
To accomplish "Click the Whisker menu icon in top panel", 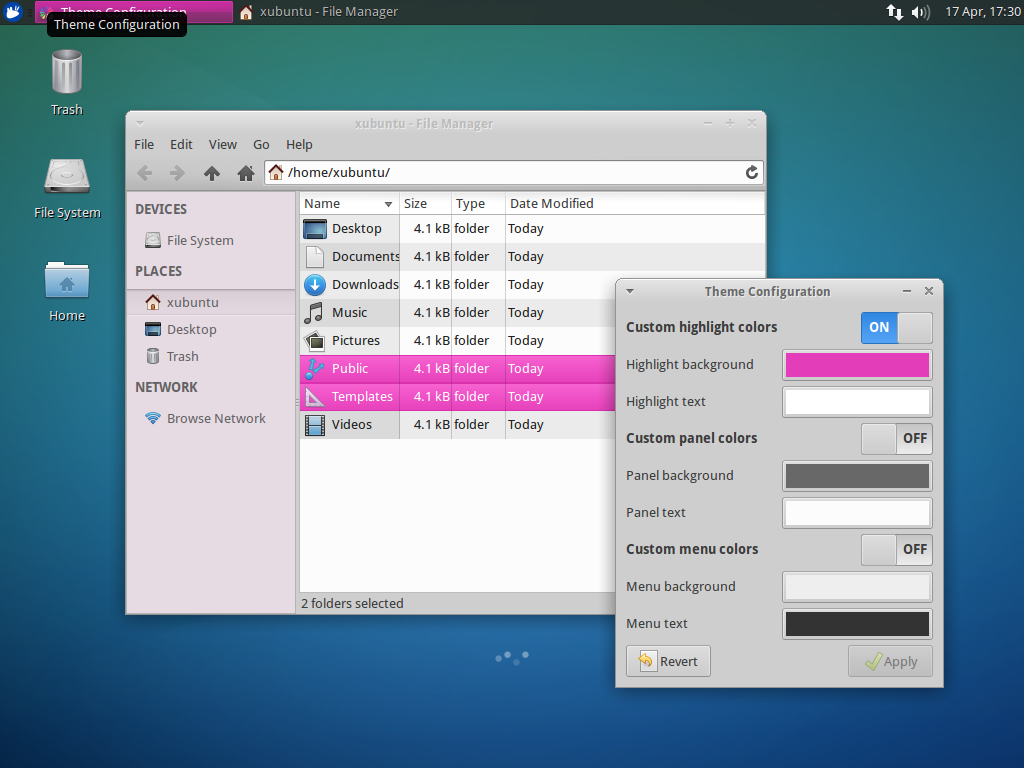I will tap(15, 12).
